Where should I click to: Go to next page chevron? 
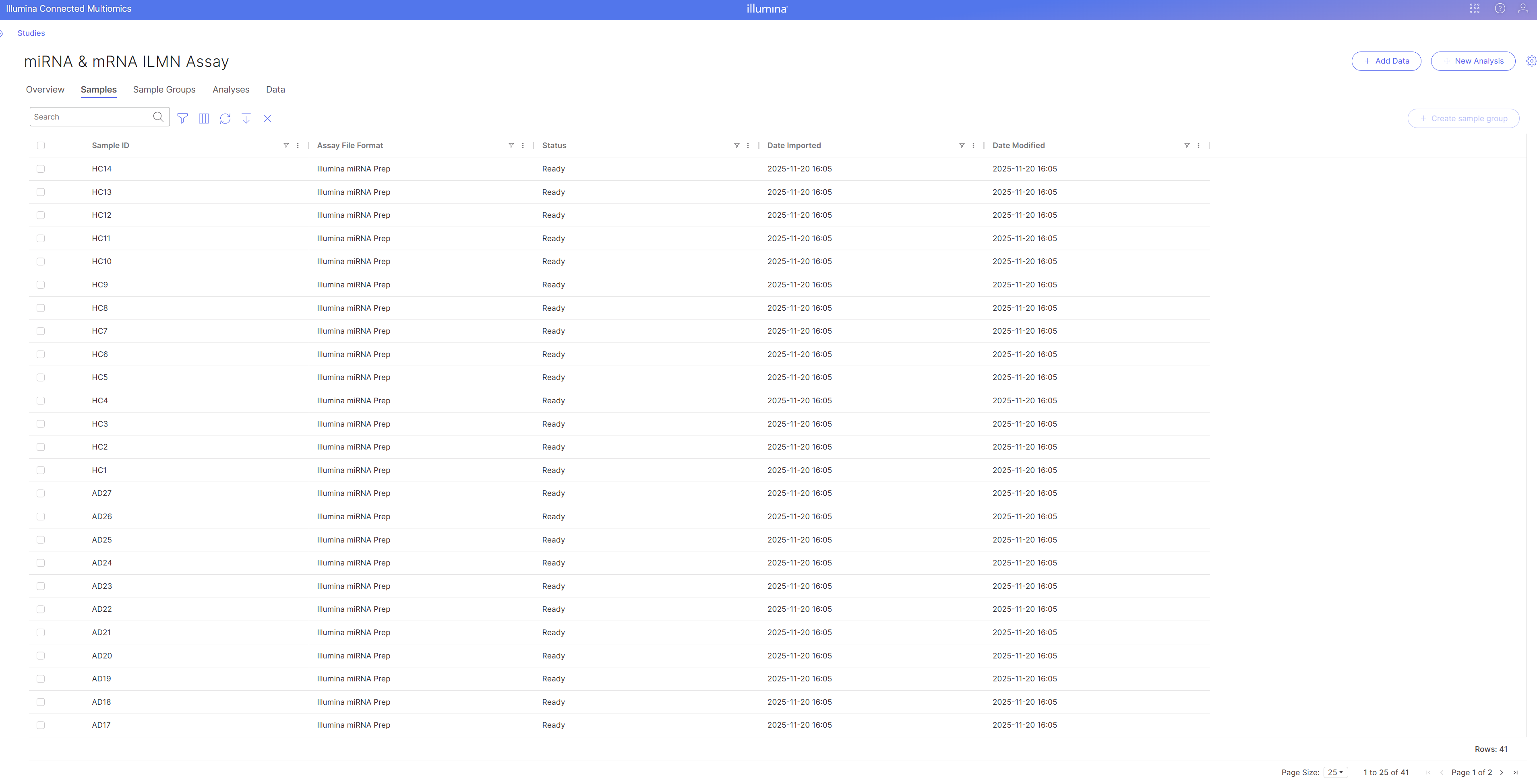coord(1502,772)
